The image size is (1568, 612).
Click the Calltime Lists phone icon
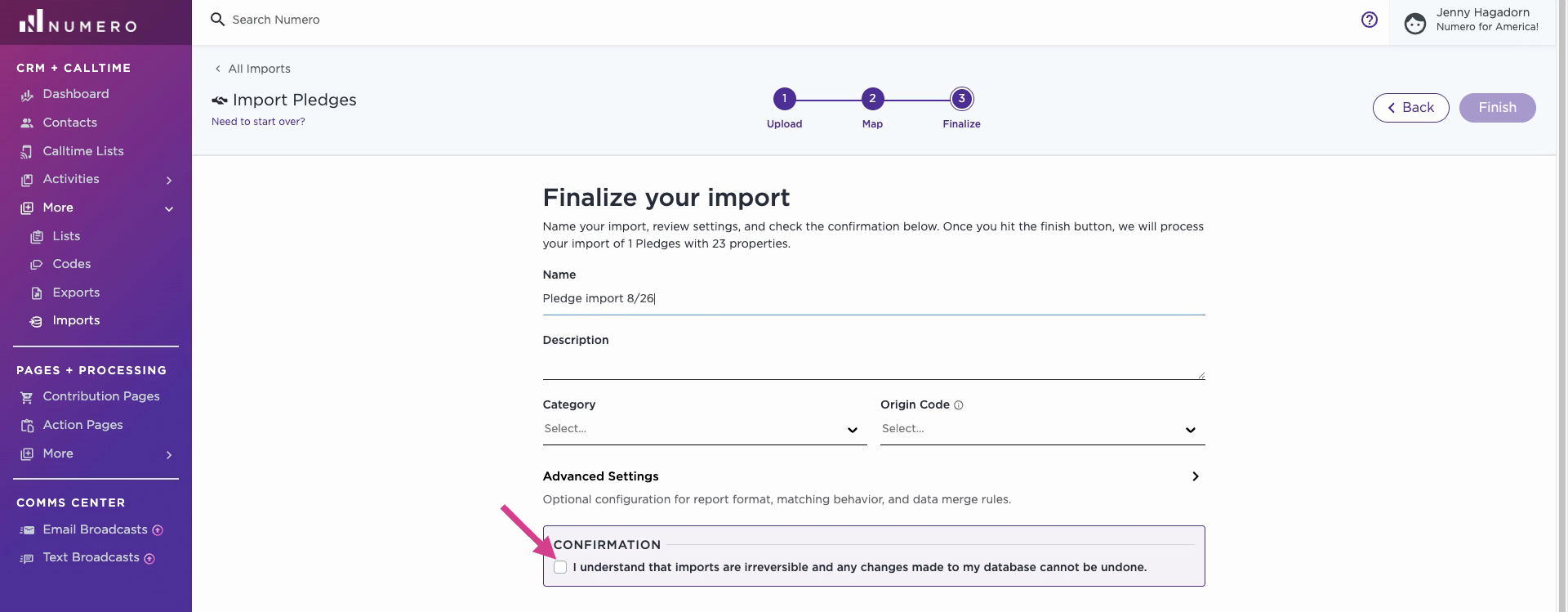coord(27,152)
